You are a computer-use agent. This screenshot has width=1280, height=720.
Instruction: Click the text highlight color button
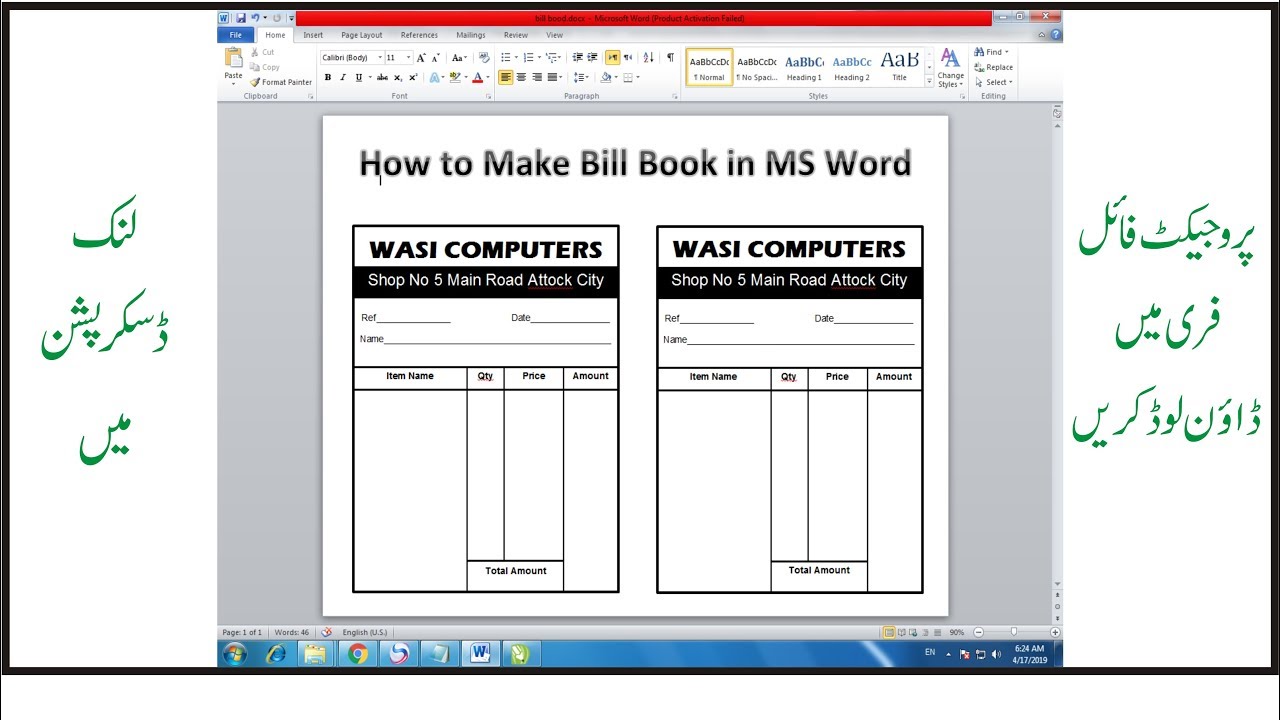[x=454, y=77]
